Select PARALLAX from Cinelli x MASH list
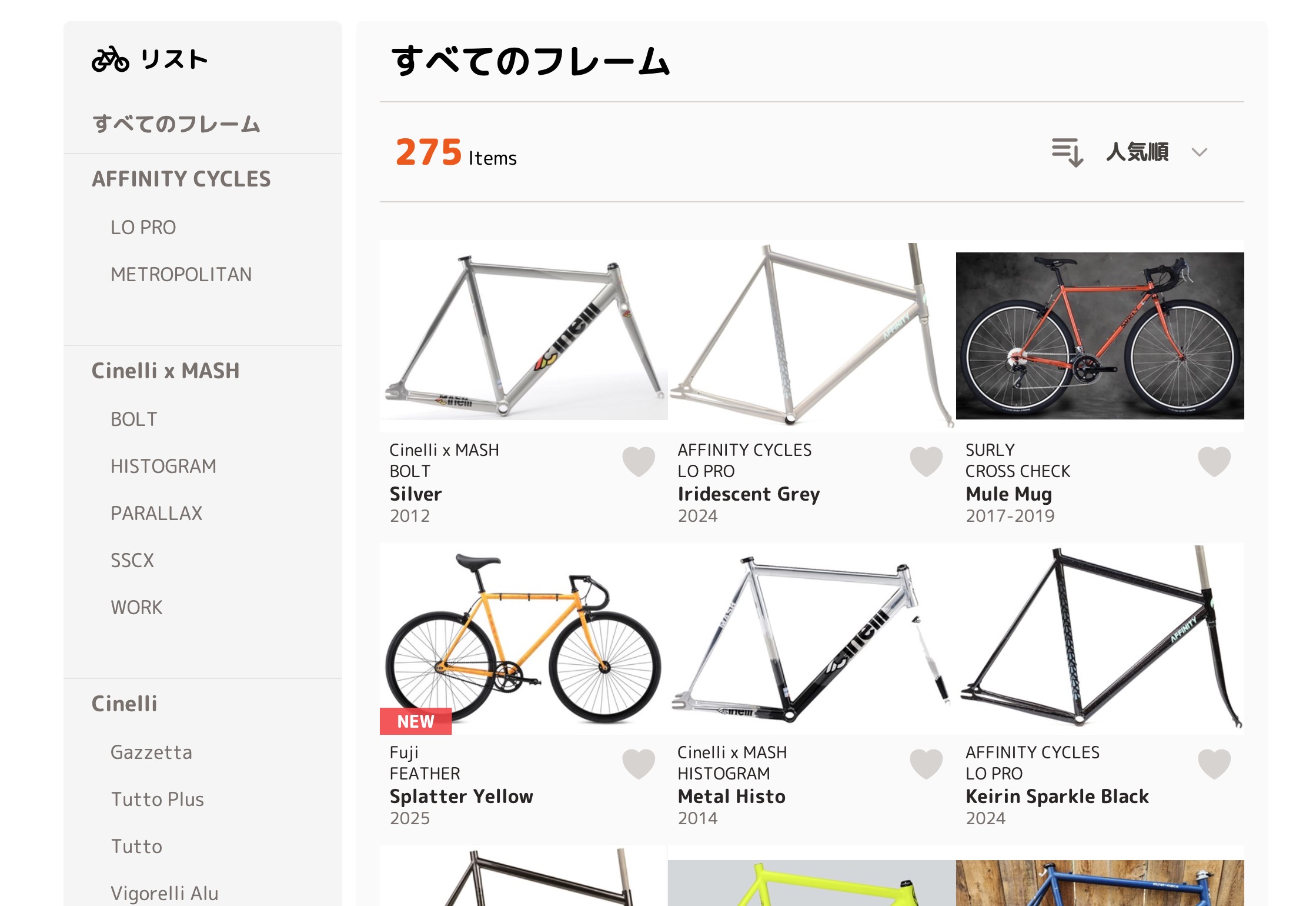 point(155,512)
